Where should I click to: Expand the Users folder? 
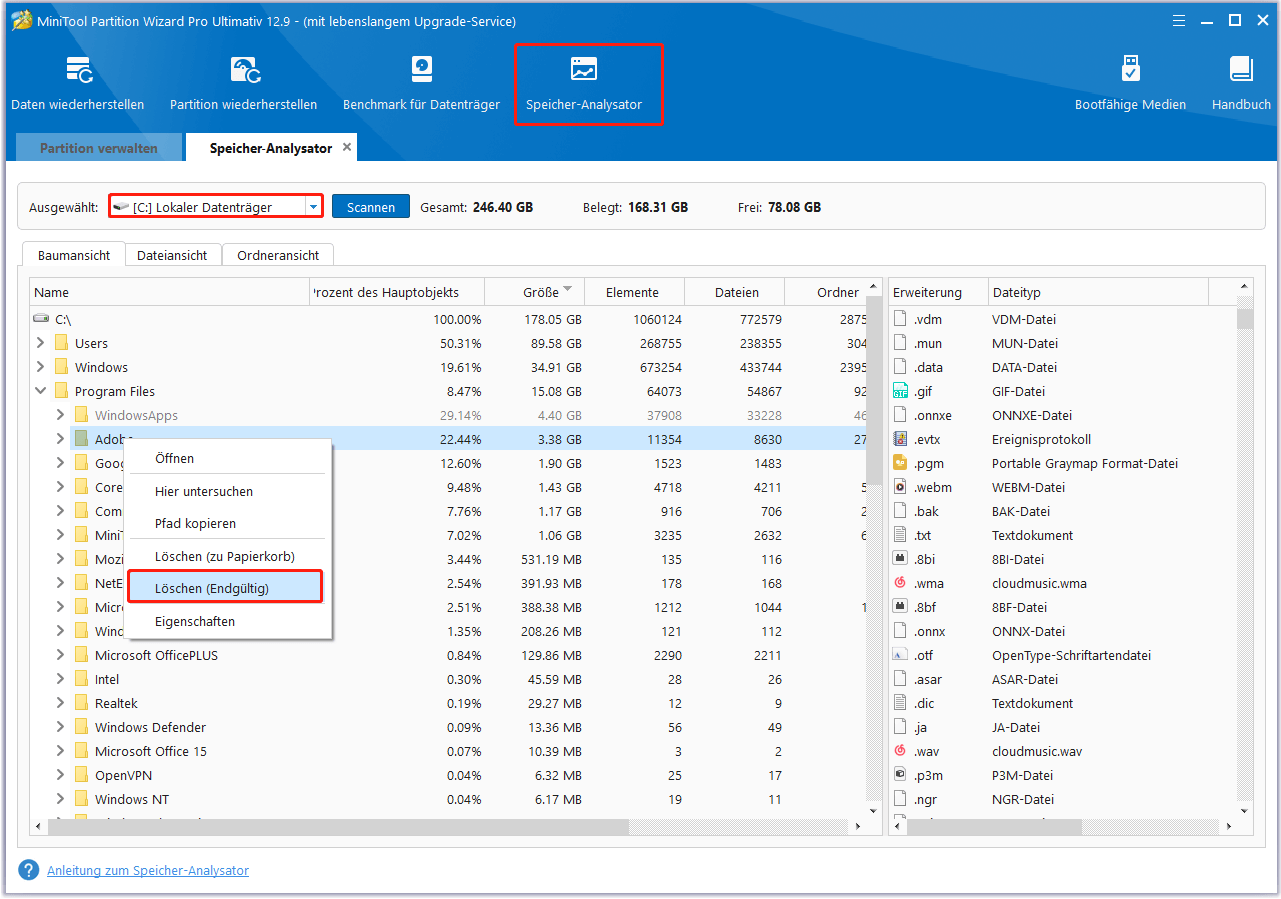[40, 343]
